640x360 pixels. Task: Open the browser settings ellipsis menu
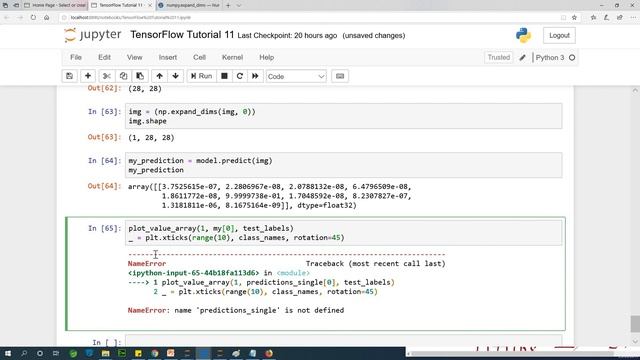[x=633, y=18]
